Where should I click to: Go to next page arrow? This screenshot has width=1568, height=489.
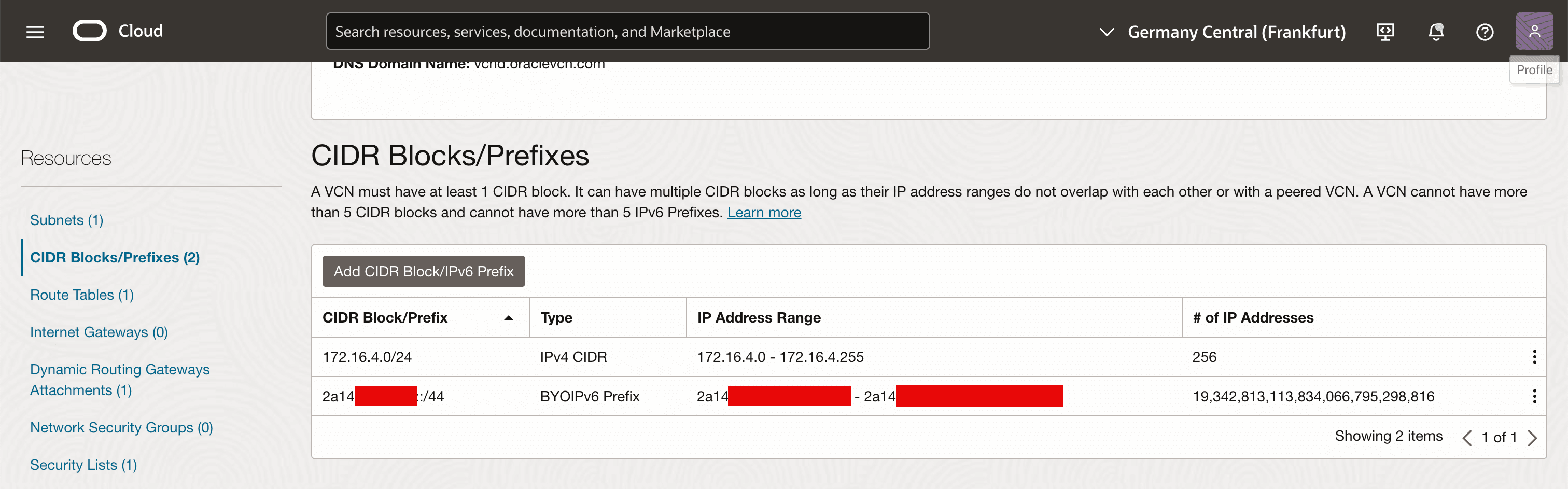tap(1532, 438)
